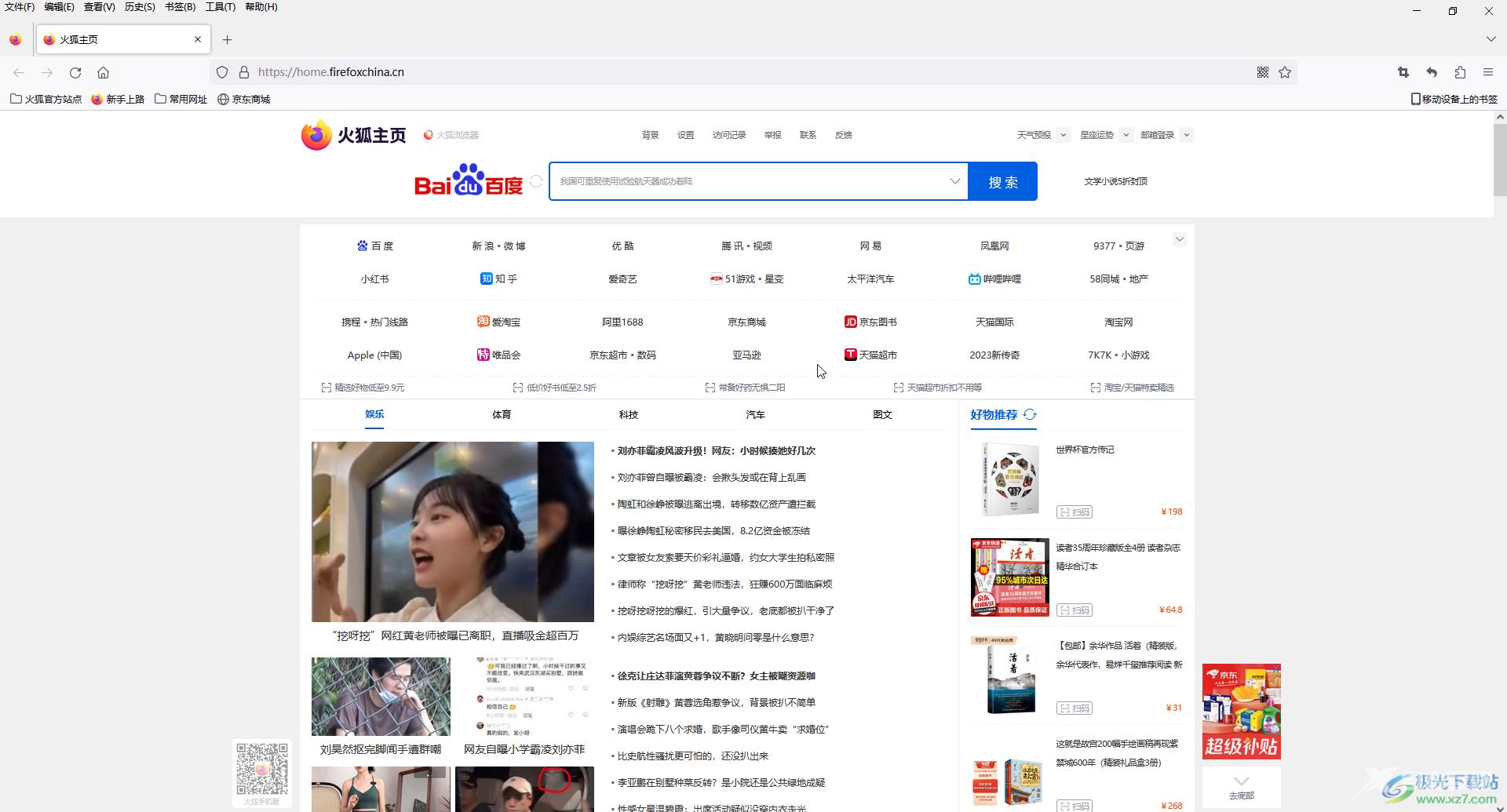The image size is (1507, 812).
Task: Open the extensions puzzle icon
Action: pos(1460,72)
